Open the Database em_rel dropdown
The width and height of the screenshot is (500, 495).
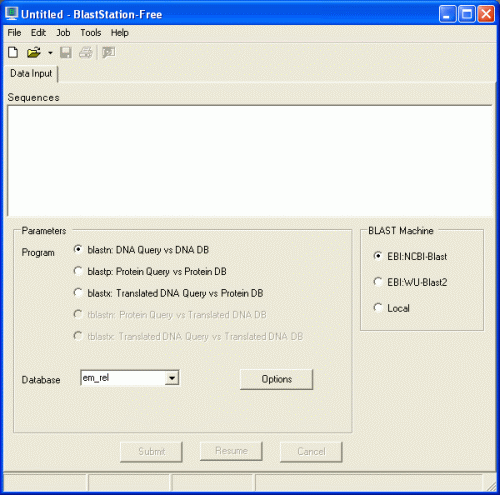pyautogui.click(x=172, y=378)
